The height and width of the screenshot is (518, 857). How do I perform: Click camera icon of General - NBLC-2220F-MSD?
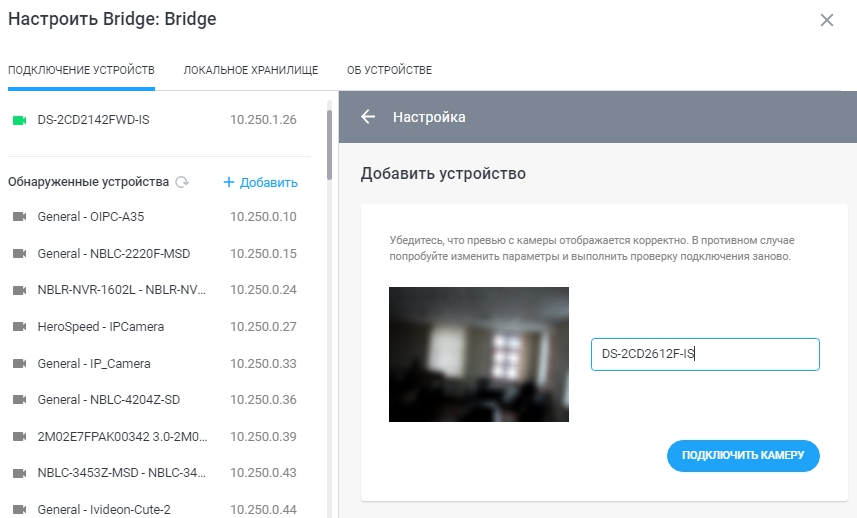point(20,254)
